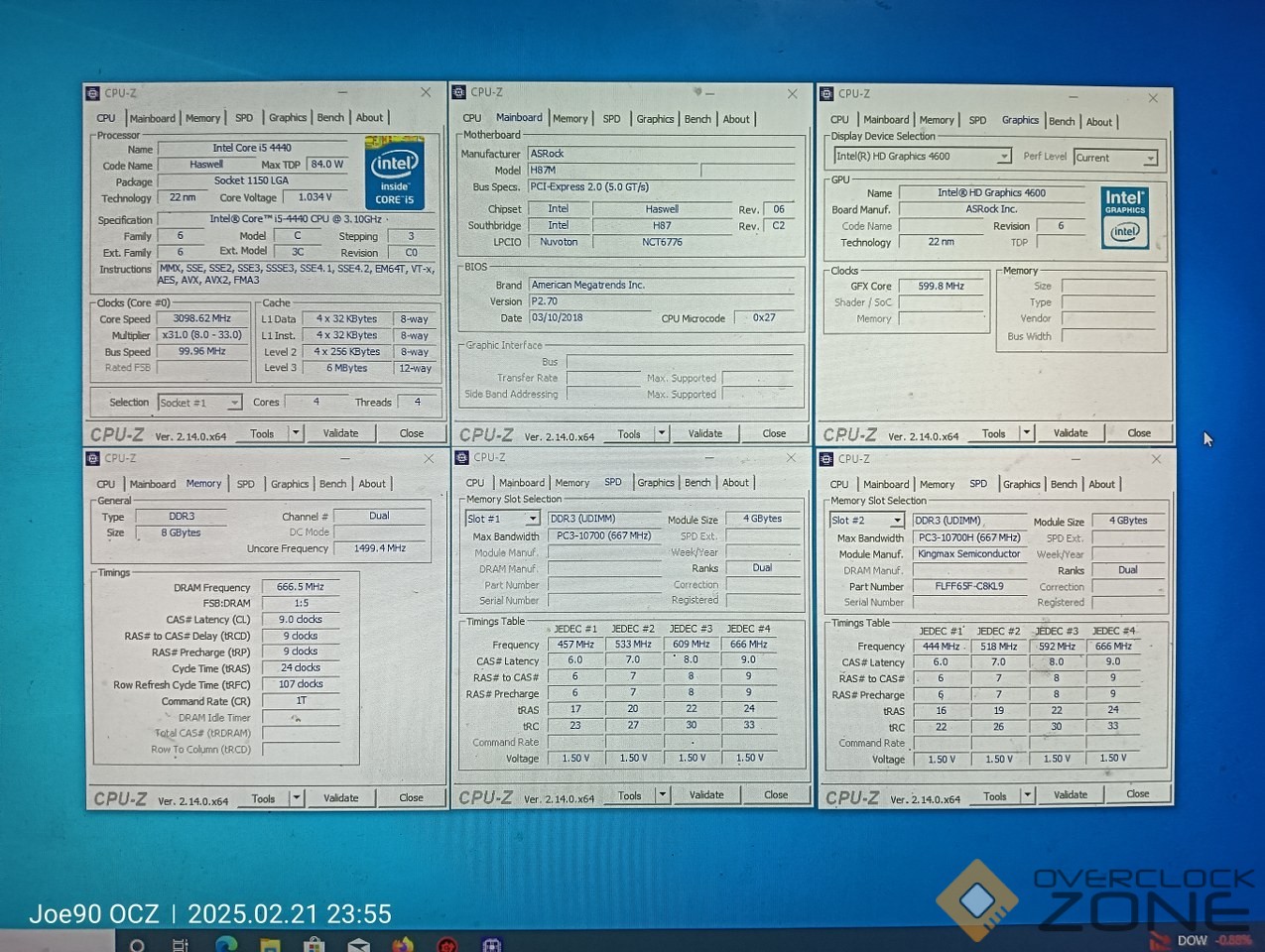Open Microsoft Edge from the taskbar
Screen dimensions: 1265x952
coord(226,944)
